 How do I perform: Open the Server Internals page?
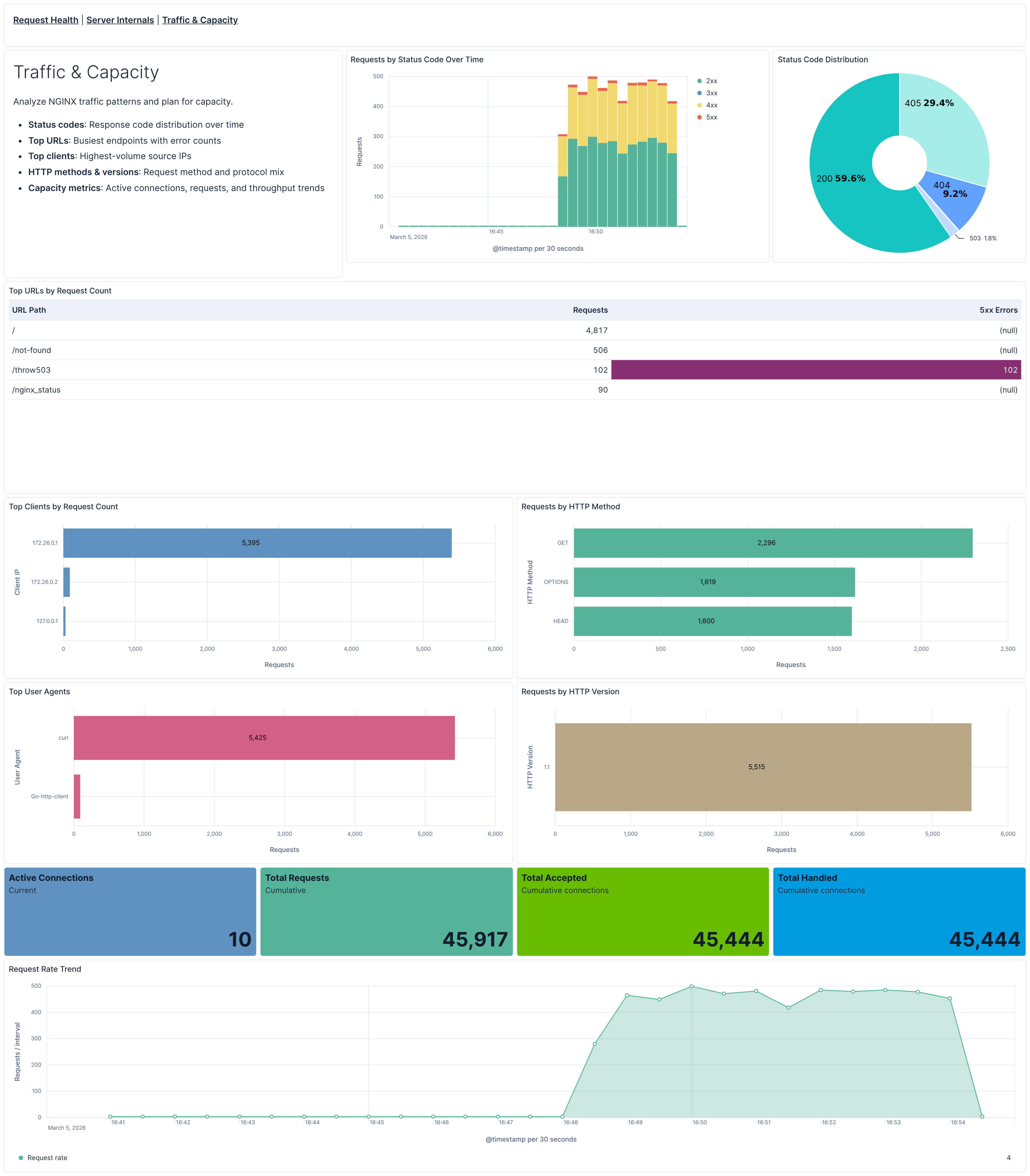[x=120, y=20]
